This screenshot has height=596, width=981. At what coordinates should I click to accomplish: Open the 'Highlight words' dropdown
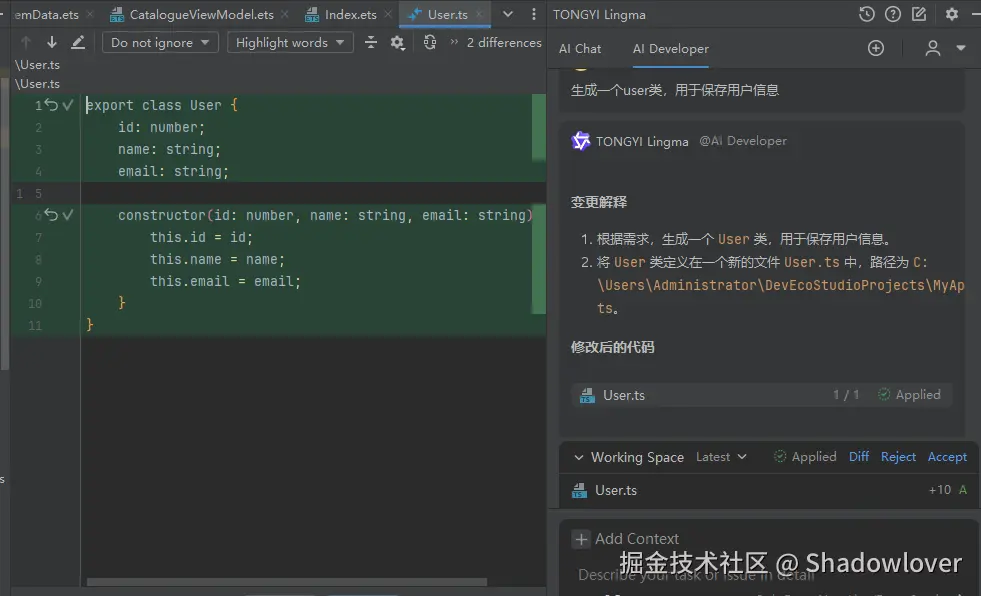tap(290, 43)
